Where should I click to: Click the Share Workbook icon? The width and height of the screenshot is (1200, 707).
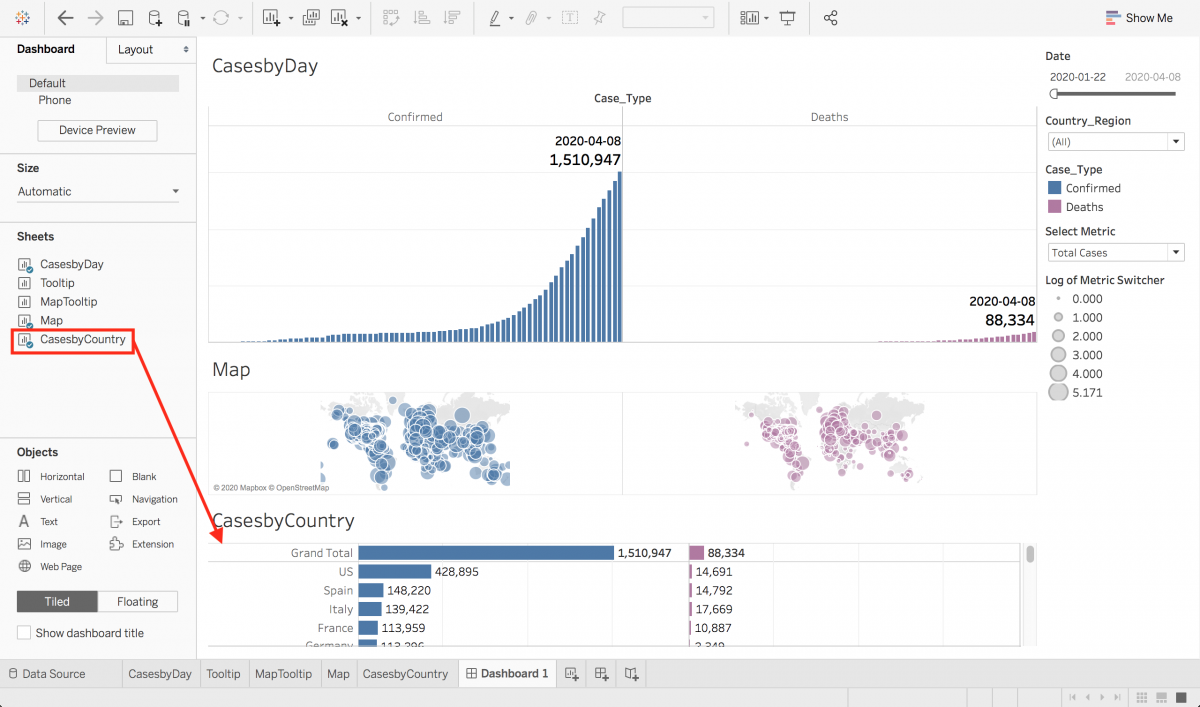[x=830, y=17]
